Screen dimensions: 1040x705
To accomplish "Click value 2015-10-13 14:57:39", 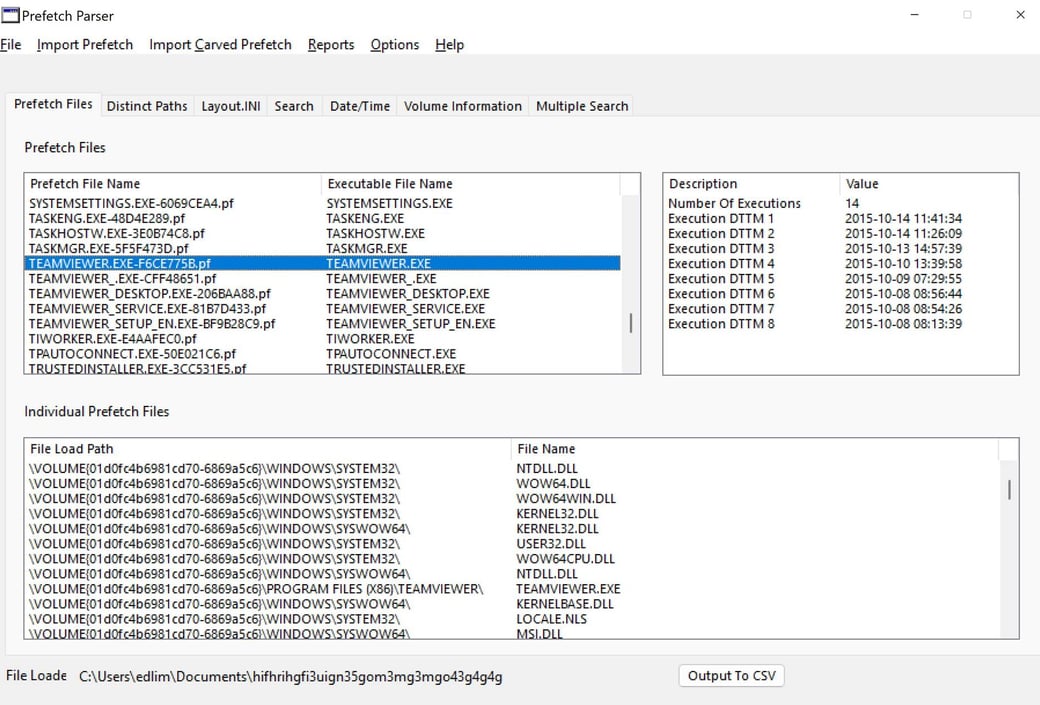I will [903, 249].
